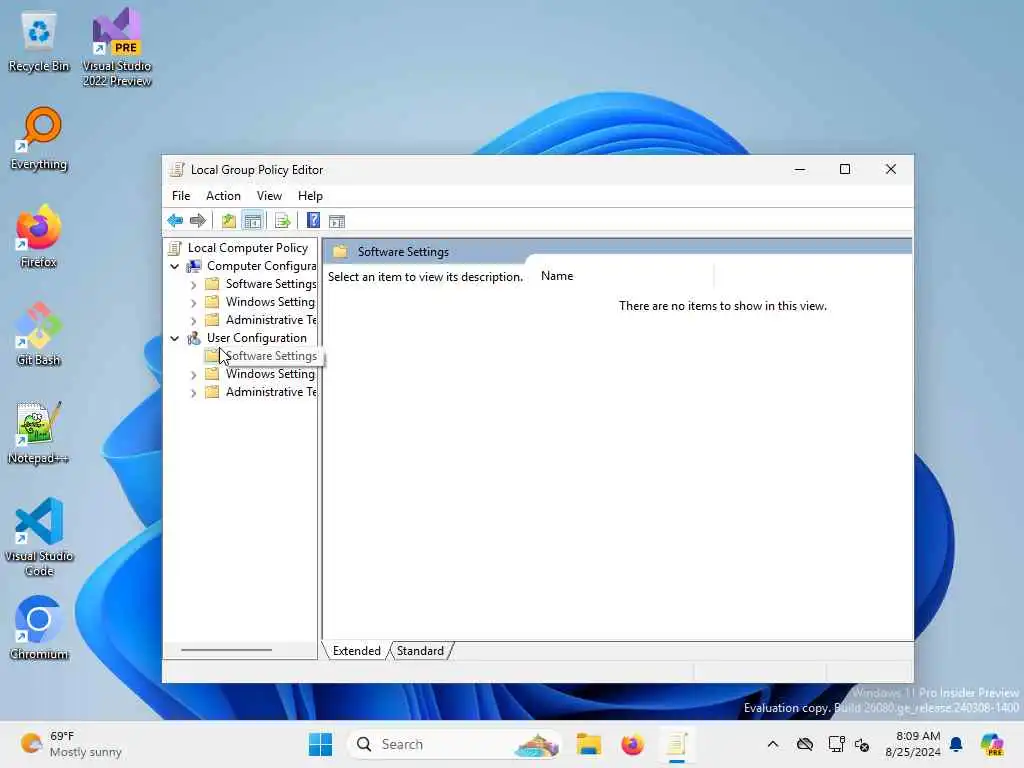Select Windows Settings under User Configuration

click(270, 374)
